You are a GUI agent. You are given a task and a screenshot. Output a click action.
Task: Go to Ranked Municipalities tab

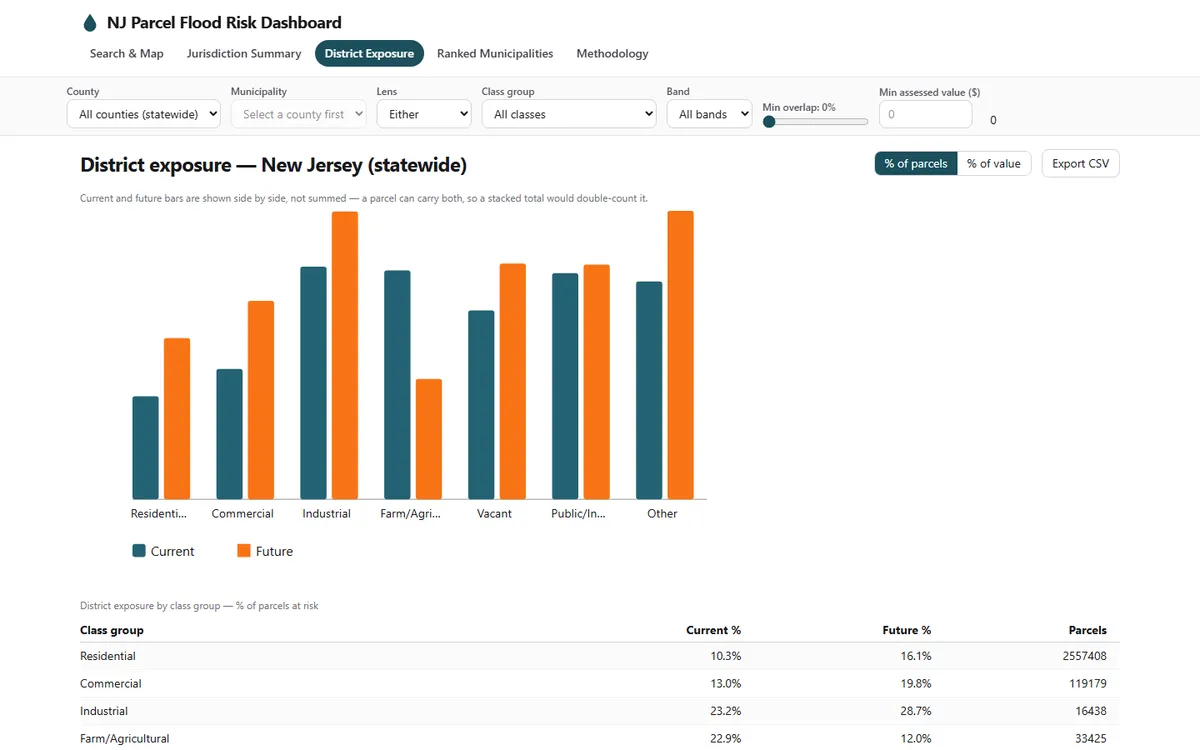click(x=495, y=54)
